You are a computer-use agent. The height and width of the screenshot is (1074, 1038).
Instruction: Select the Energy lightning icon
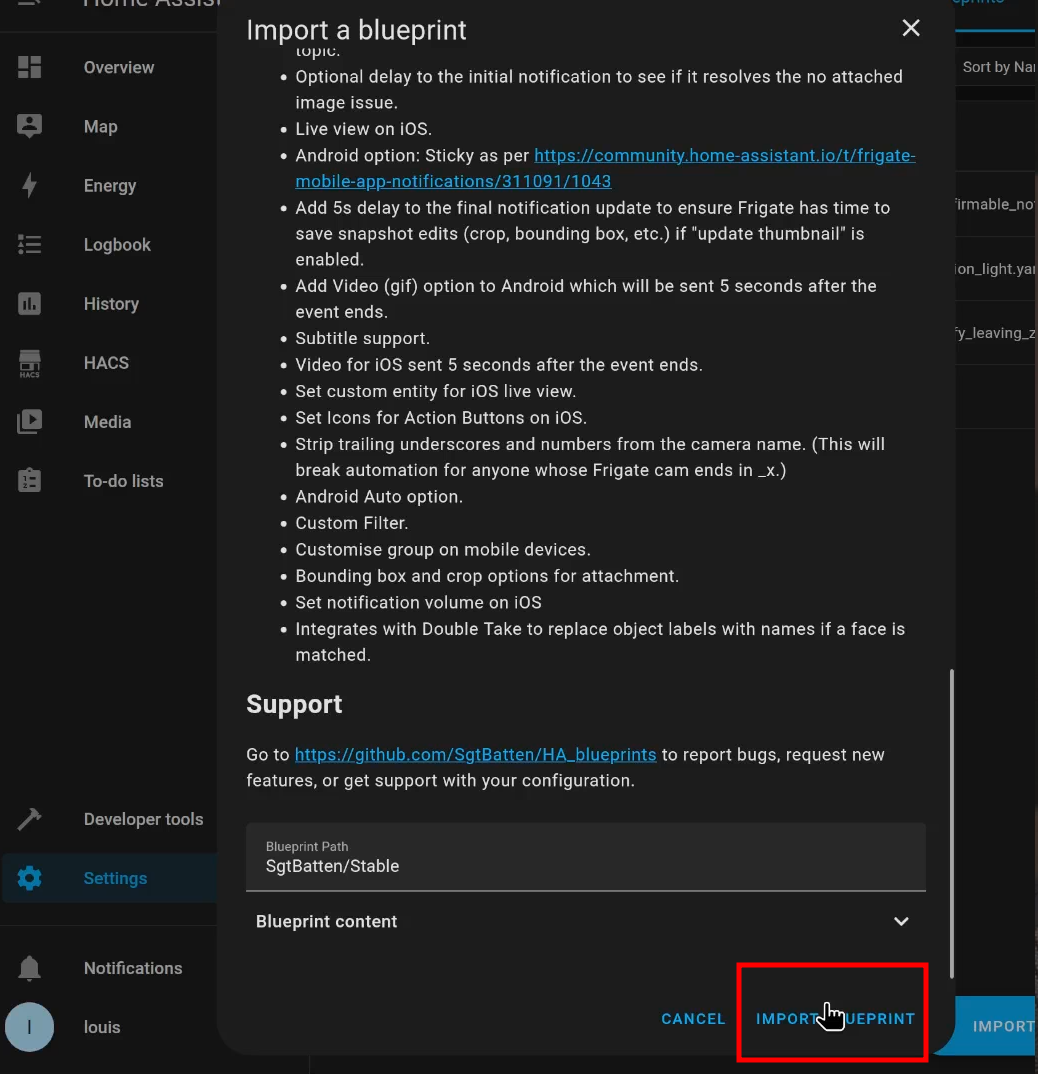click(29, 186)
